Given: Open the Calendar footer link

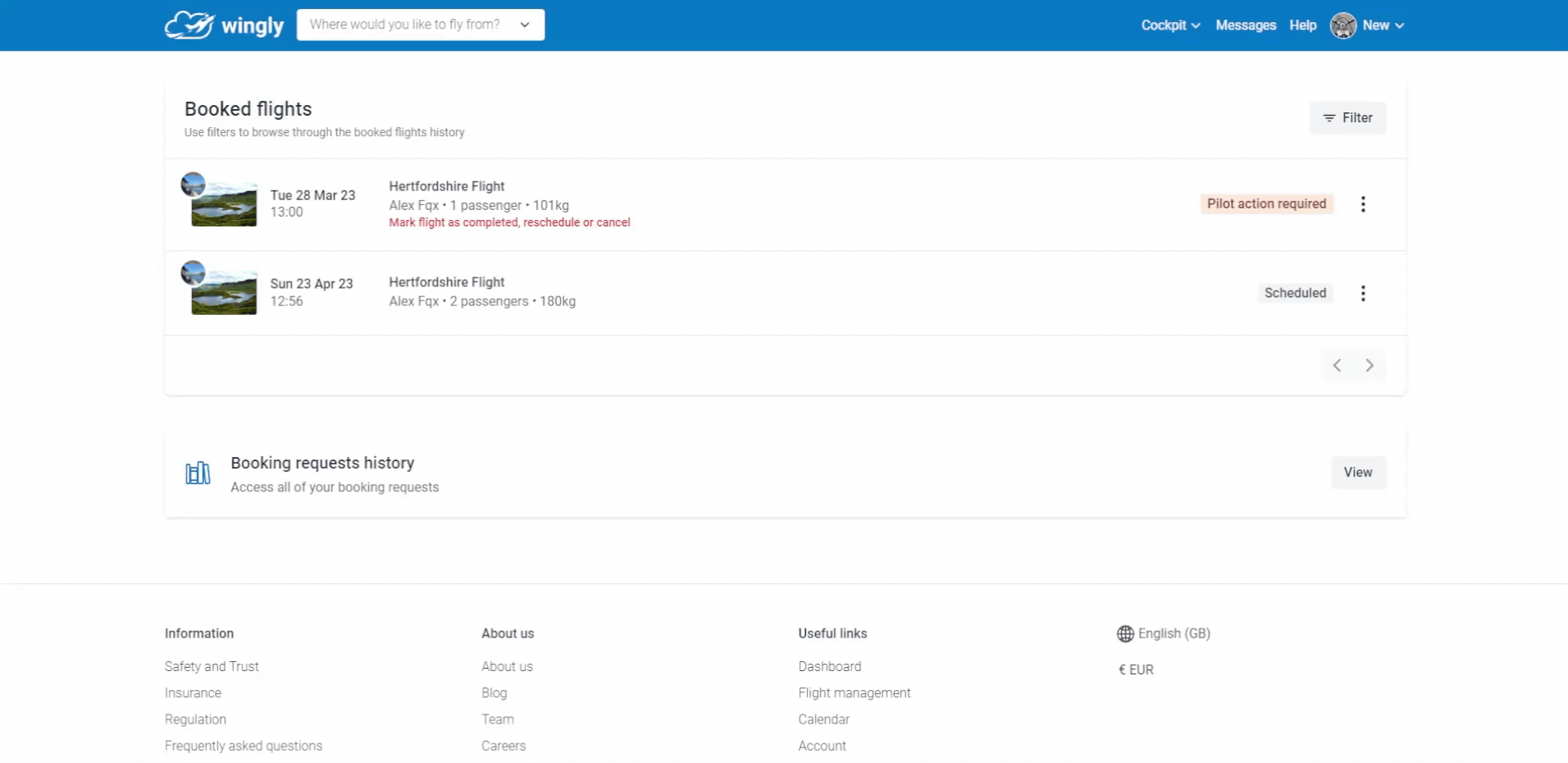Looking at the screenshot, I should 824,719.
